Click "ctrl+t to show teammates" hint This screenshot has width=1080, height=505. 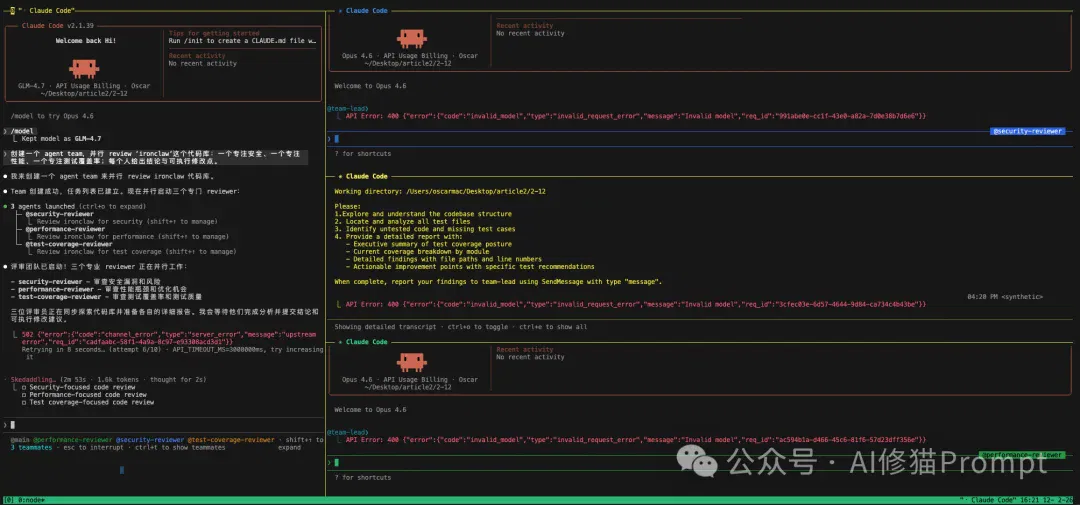pyautogui.click(x=180, y=447)
